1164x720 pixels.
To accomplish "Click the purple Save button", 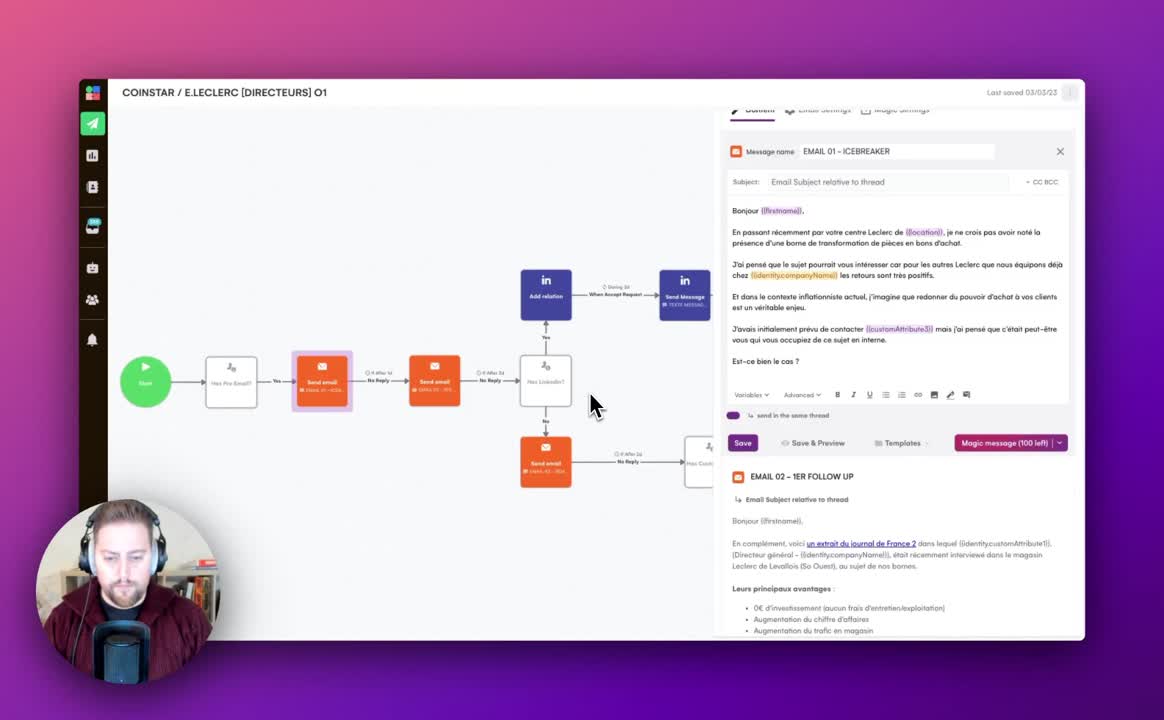I will pos(743,443).
